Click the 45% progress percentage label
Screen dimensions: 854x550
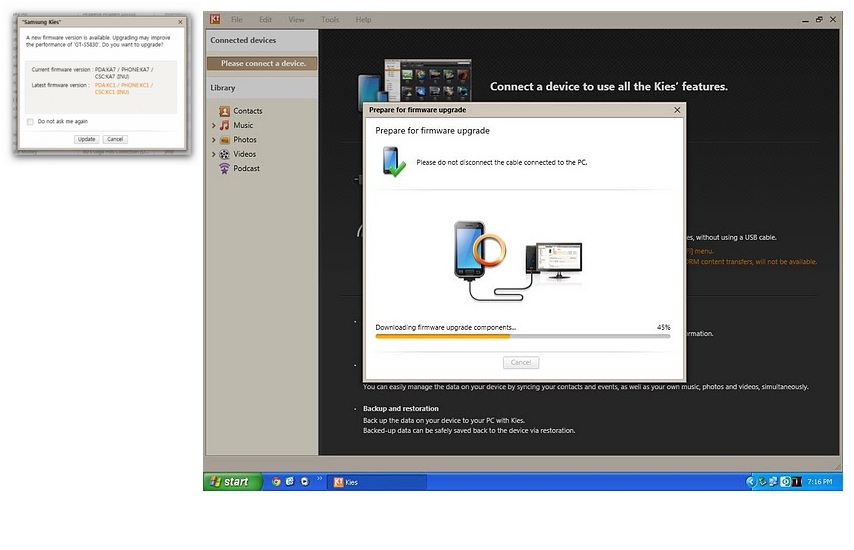coord(663,327)
